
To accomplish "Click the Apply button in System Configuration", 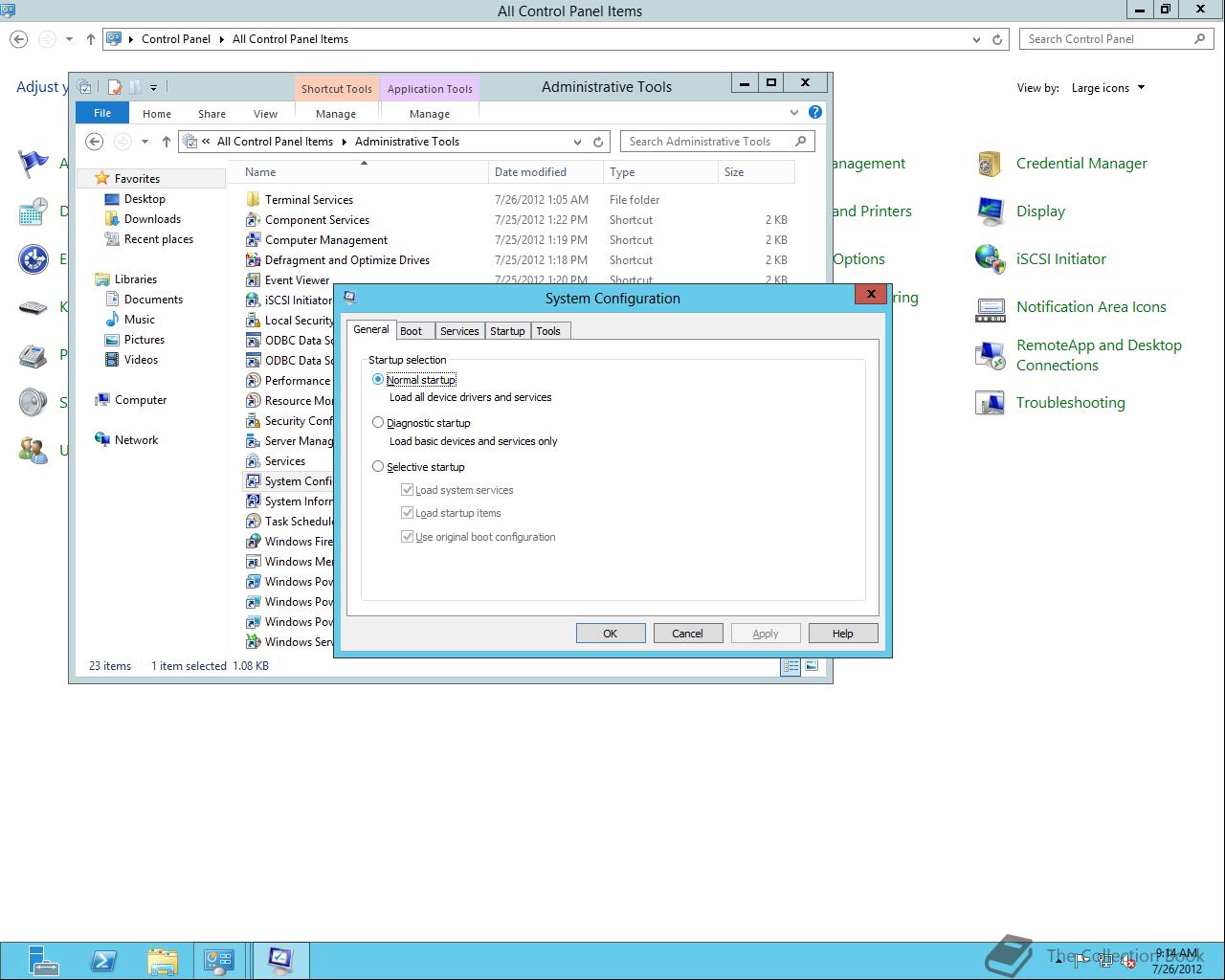I will click(x=766, y=634).
